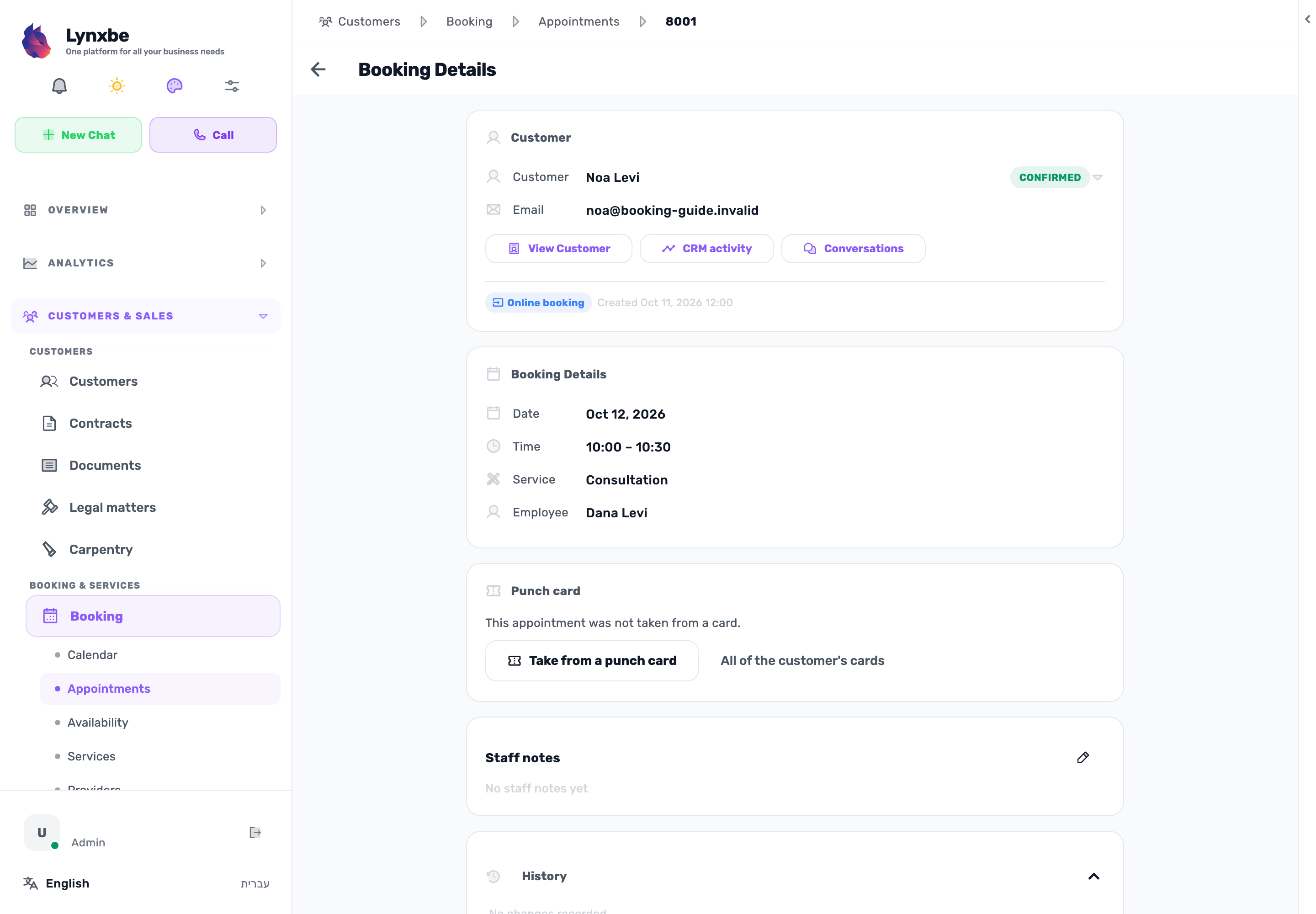Click Take from a punch card
1316x914 pixels.
tap(592, 660)
